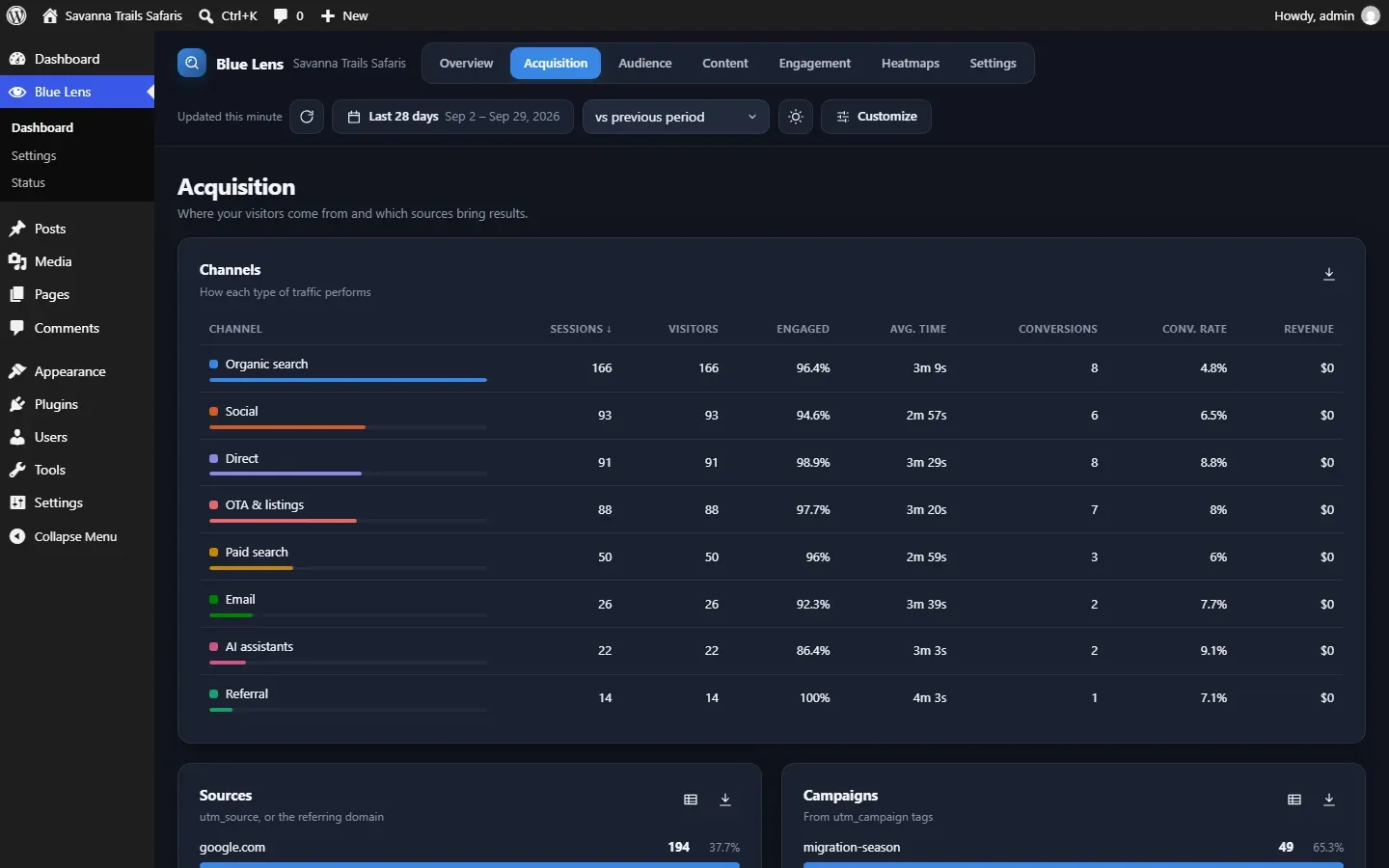Open the Content tab
1389x868 pixels.
725,63
